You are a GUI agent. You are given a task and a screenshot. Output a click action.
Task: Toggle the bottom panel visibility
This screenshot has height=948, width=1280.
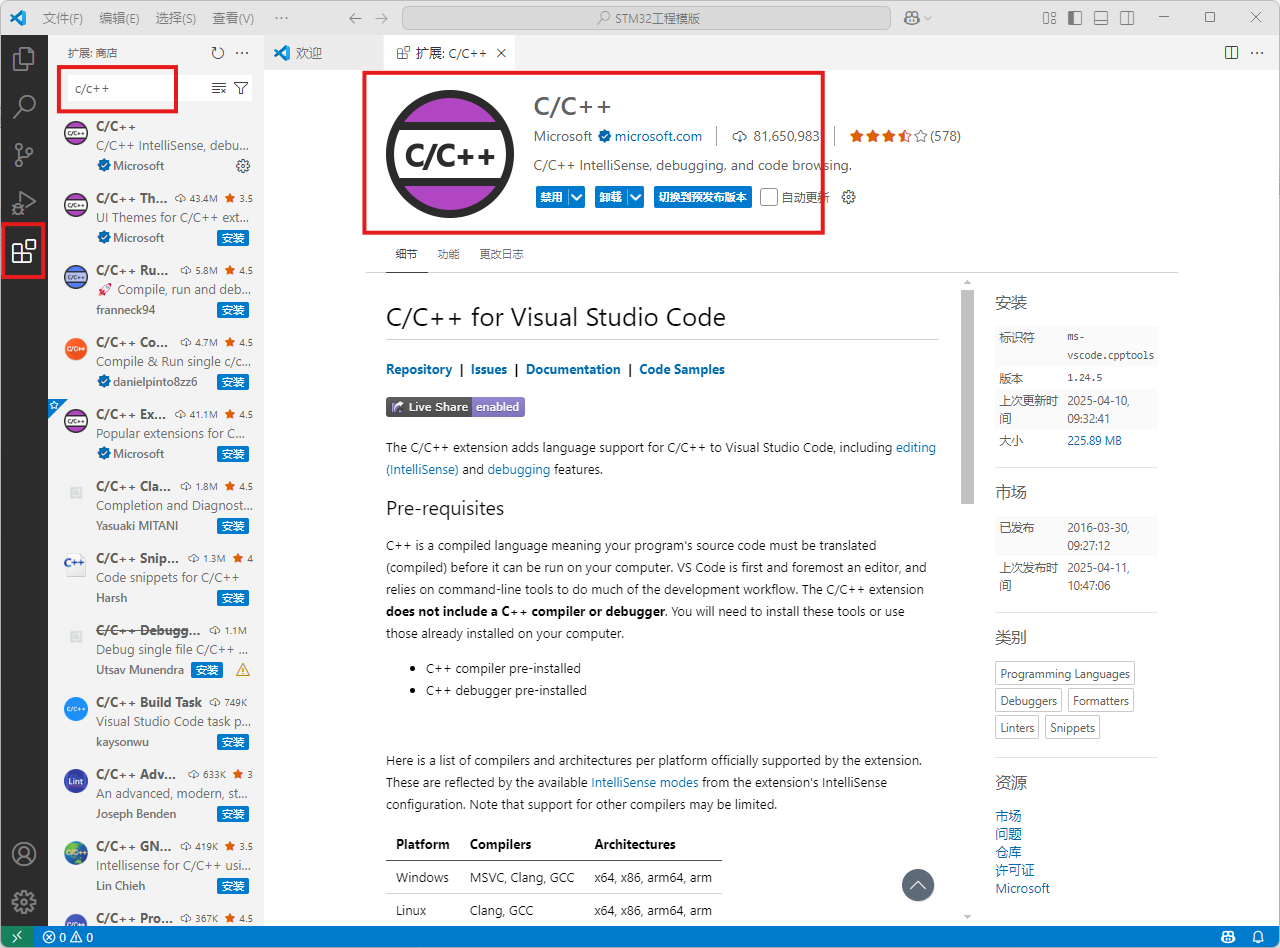1101,18
